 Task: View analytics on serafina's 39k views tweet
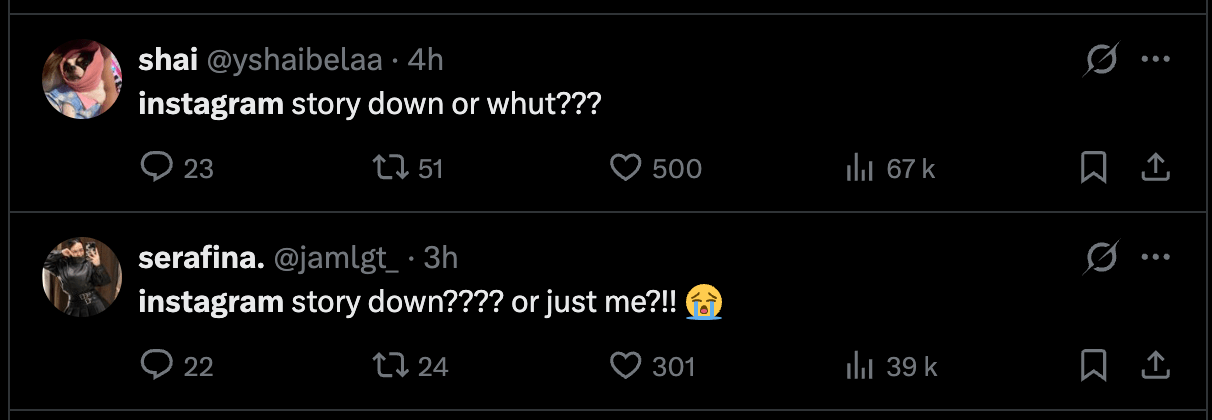860,366
